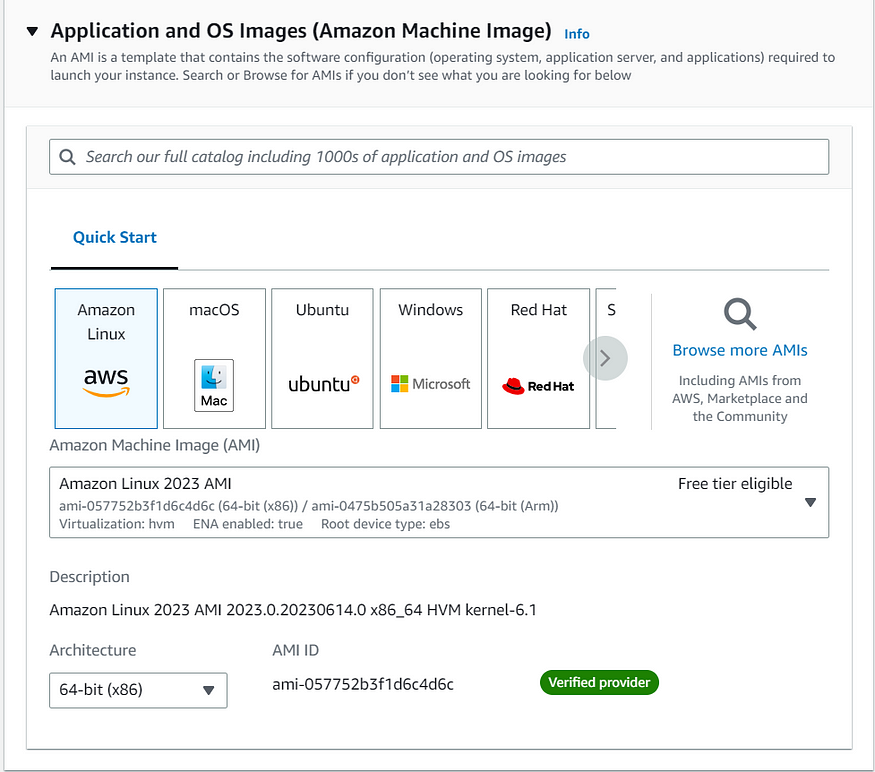The width and height of the screenshot is (875, 772).
Task: Click the AMI ID ami-057752b3f1d6c4d6c text
Action: 363,684
